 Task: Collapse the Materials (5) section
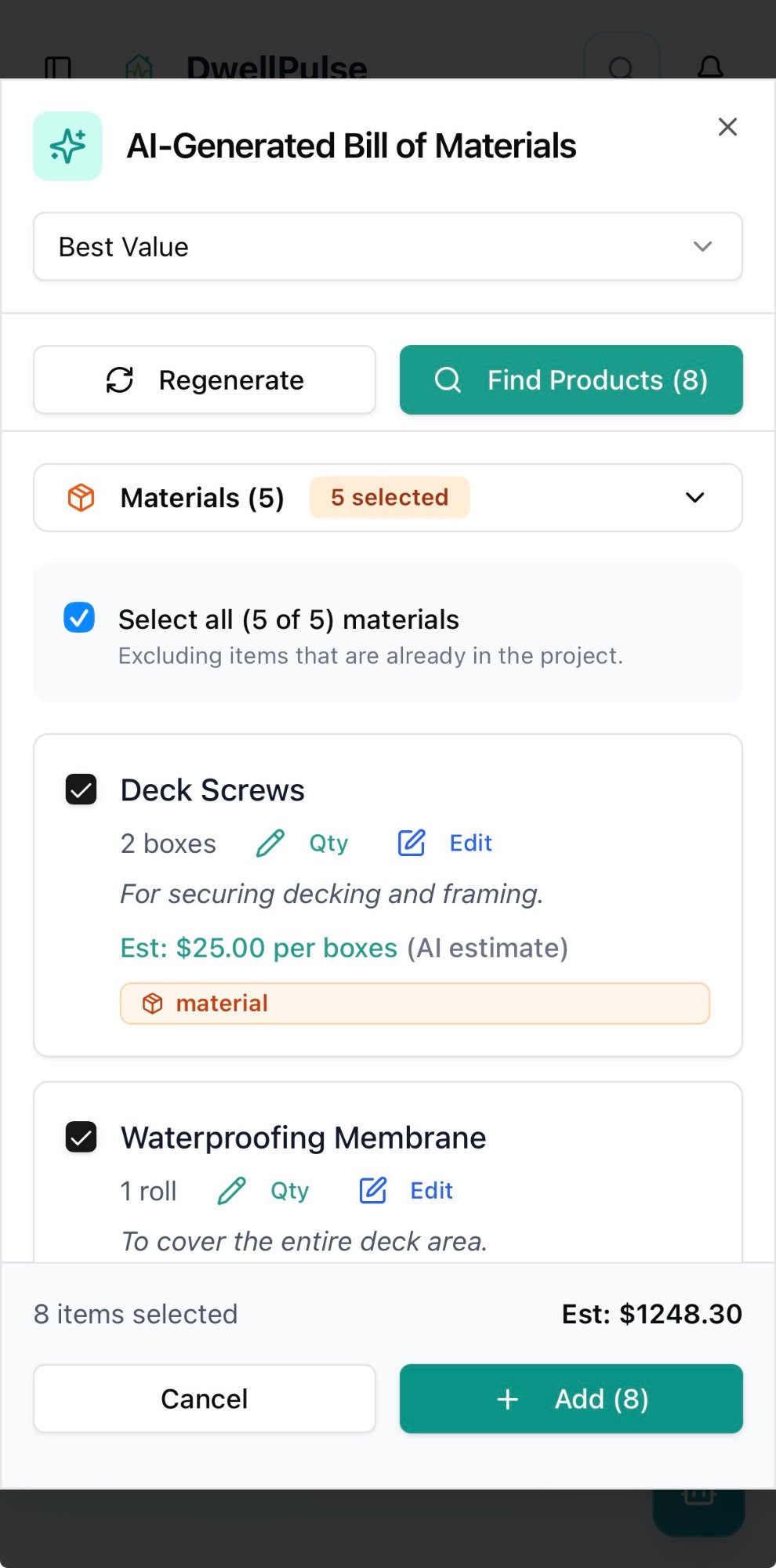coord(694,497)
